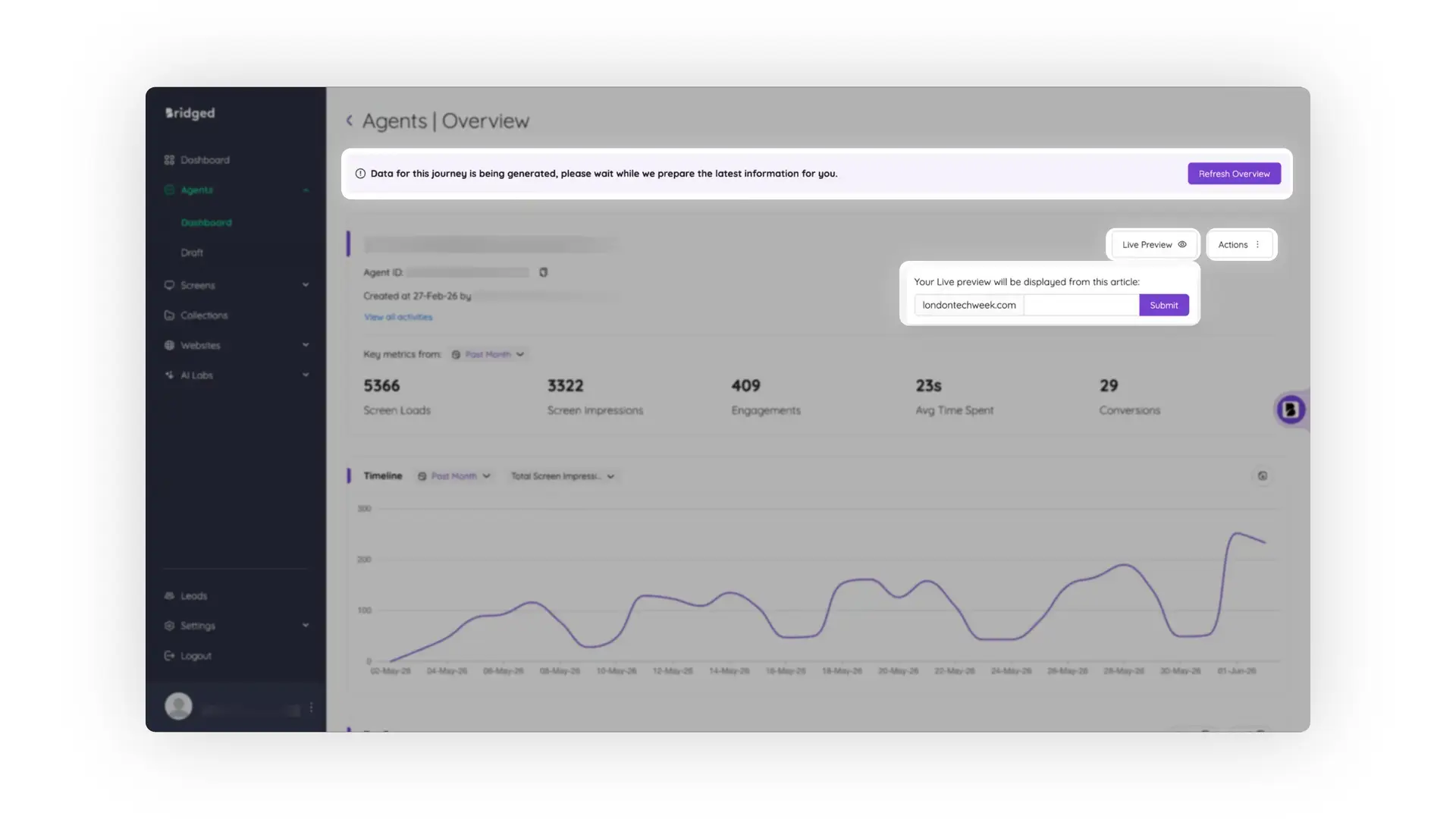Expand the AI Labs sidebar menu
Screen dimensions: 1456x819
coord(306,375)
